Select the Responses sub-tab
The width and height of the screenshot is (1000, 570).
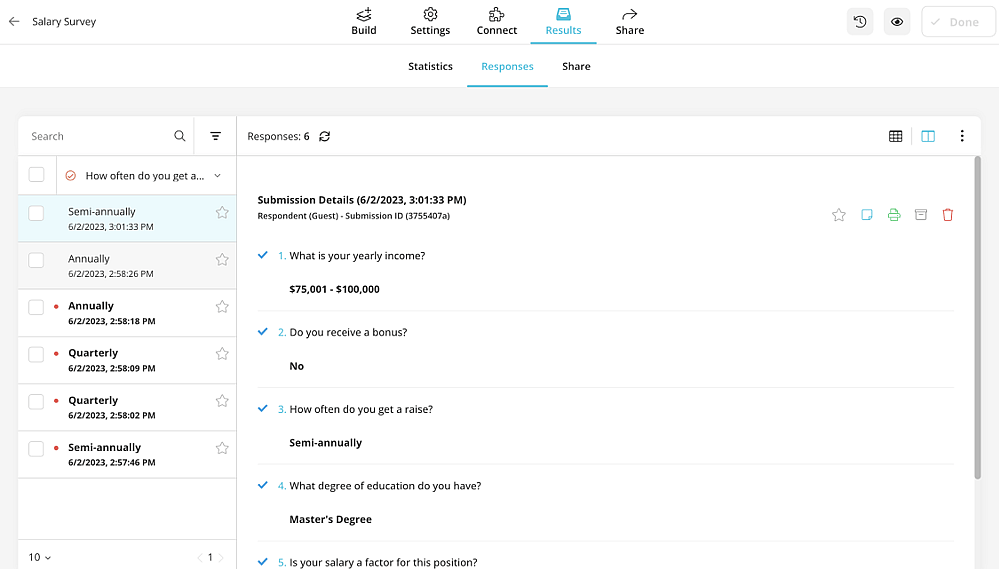507,66
